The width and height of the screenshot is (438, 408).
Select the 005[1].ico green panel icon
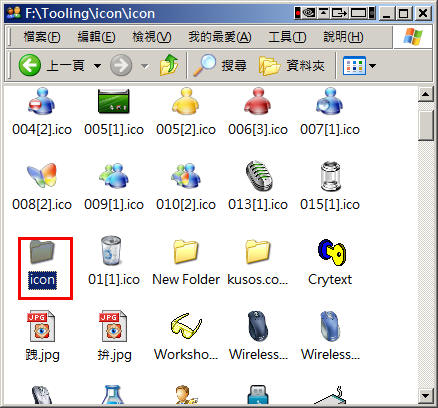[x=114, y=101]
